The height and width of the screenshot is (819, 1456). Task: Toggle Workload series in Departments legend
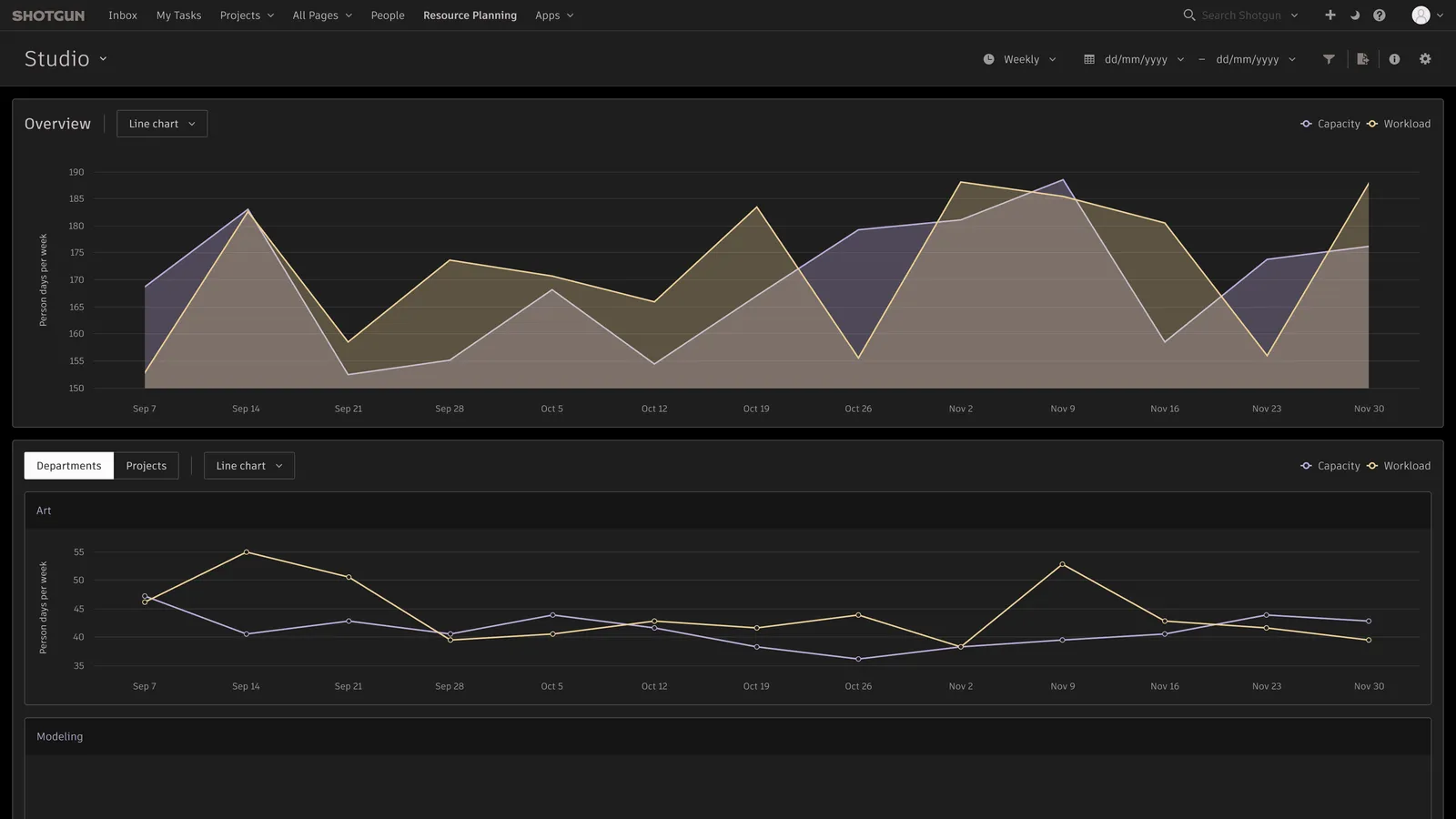pyautogui.click(x=1399, y=466)
